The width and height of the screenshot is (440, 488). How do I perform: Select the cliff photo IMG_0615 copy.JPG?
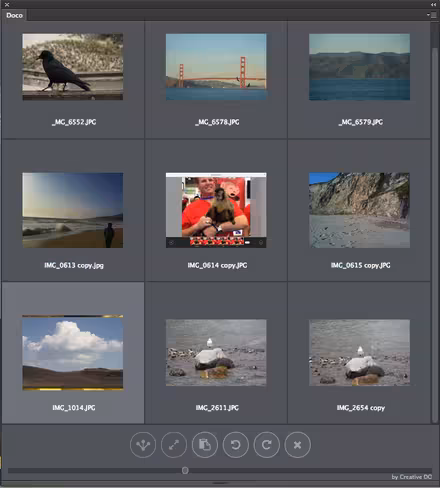click(359, 210)
